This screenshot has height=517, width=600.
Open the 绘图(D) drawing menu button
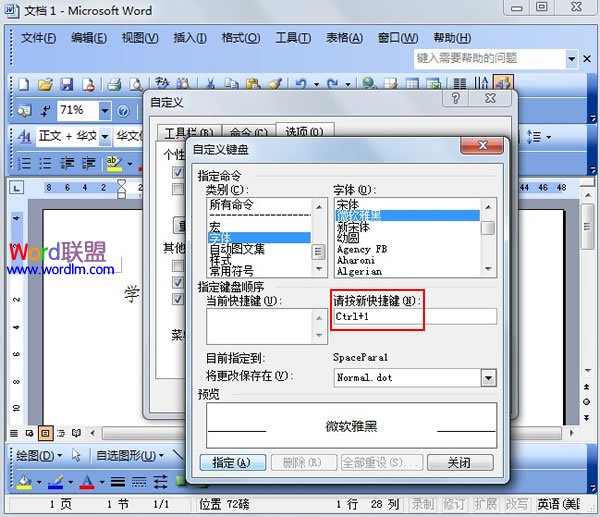point(39,456)
